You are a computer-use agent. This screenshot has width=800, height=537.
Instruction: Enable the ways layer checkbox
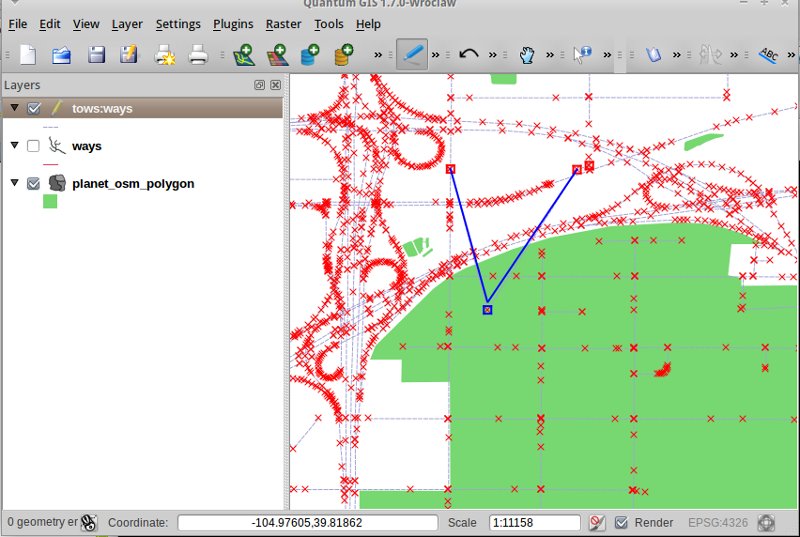pos(34,146)
